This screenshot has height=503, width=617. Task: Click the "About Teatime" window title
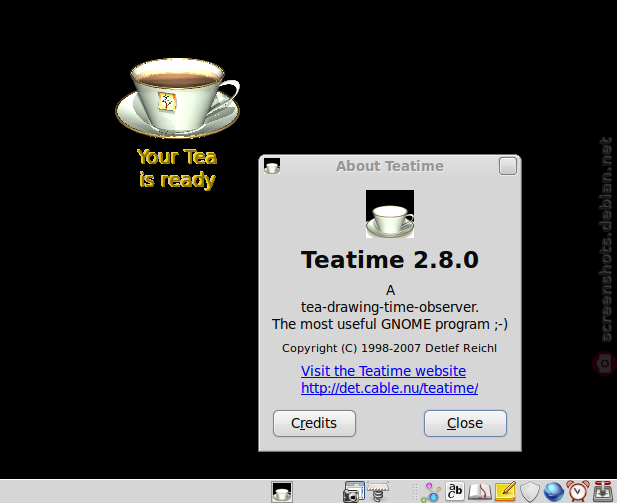coord(390,166)
